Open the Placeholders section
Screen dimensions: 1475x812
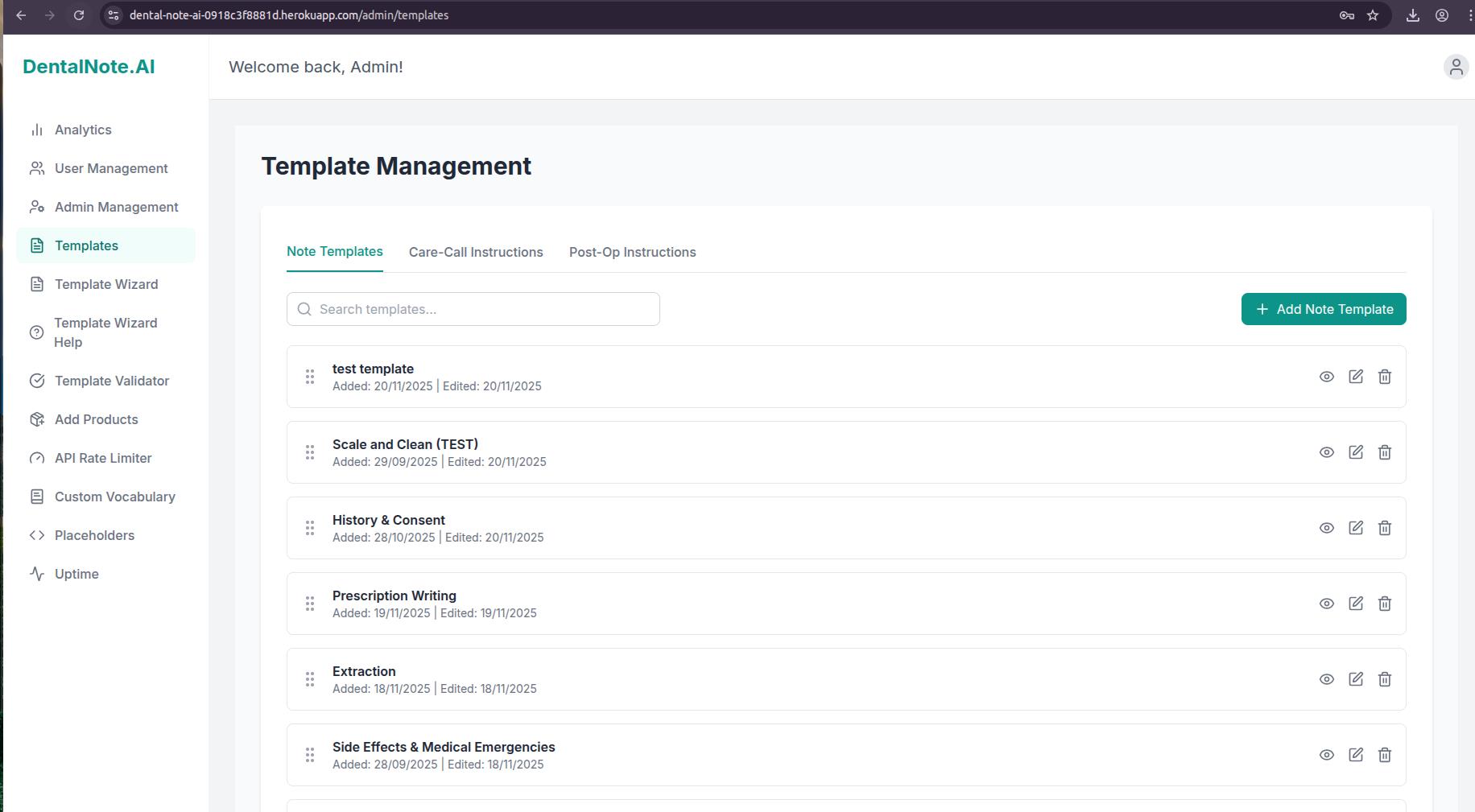[94, 535]
